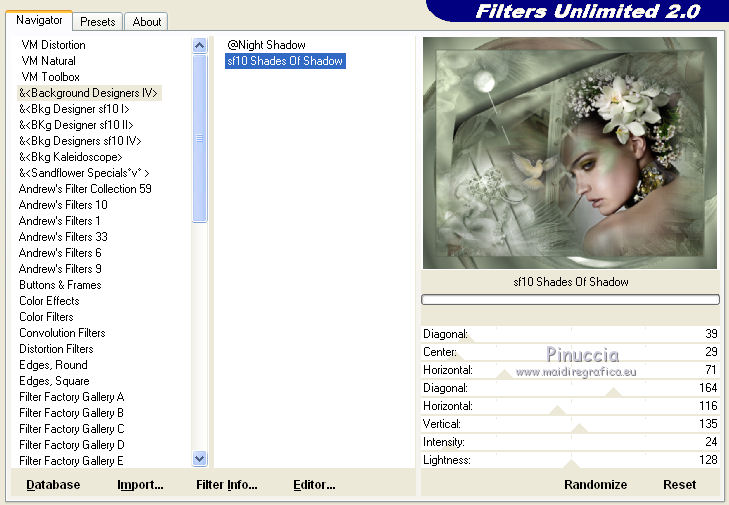This screenshot has width=729, height=505.
Task: Click the Center slider (29)
Action: click(570, 352)
